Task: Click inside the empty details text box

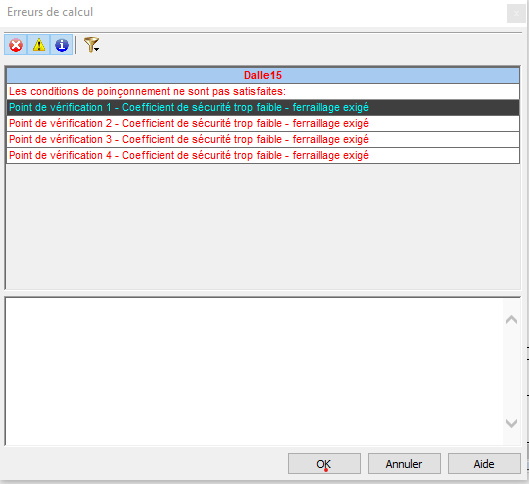Action: [x=254, y=371]
